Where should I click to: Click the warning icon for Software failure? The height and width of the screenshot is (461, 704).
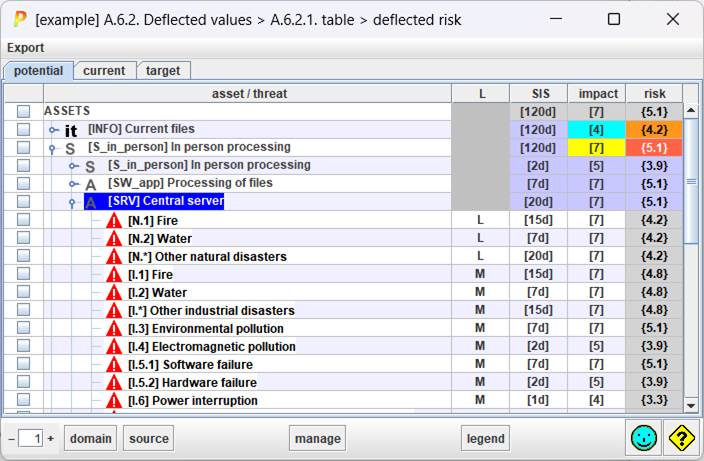pyautogui.click(x=114, y=364)
